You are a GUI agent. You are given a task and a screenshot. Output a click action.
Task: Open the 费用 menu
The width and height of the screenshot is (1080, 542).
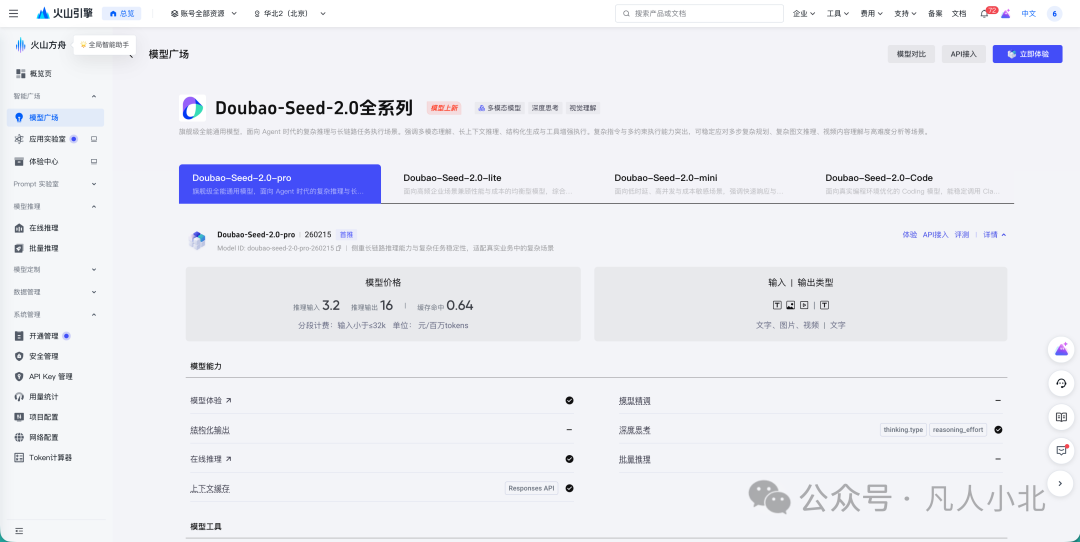coord(871,13)
